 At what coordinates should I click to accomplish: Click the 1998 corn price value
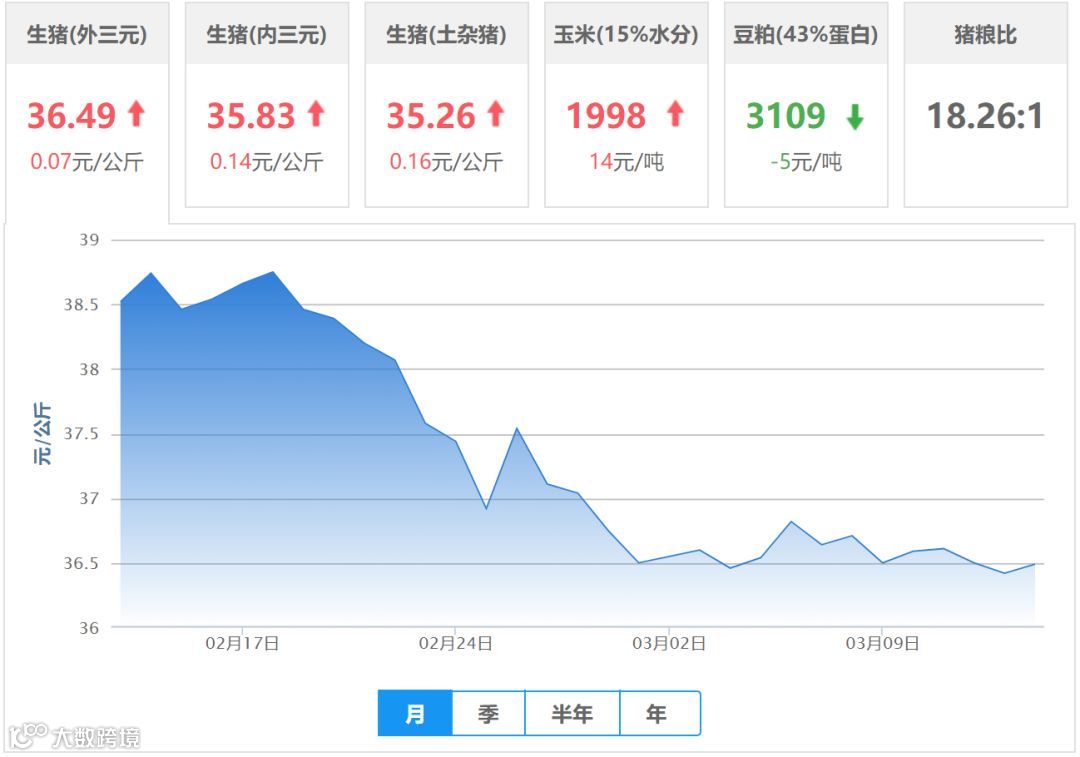pyautogui.click(x=606, y=116)
